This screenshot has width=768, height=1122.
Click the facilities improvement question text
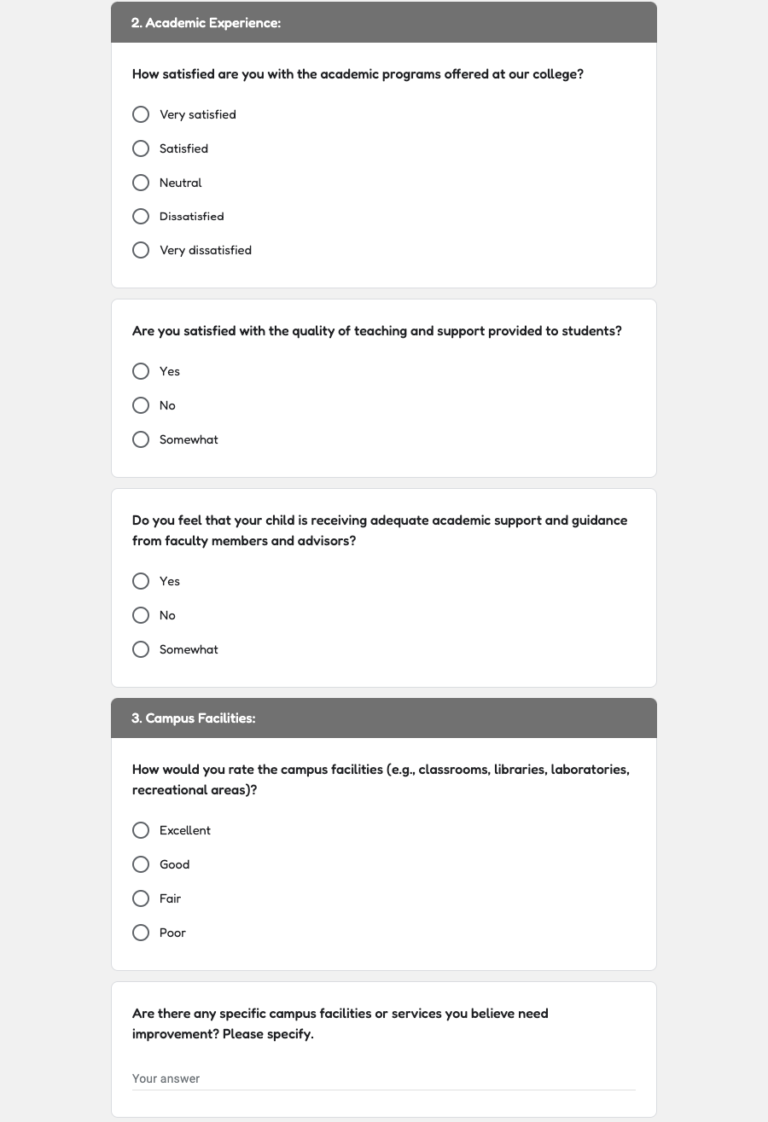(340, 1023)
